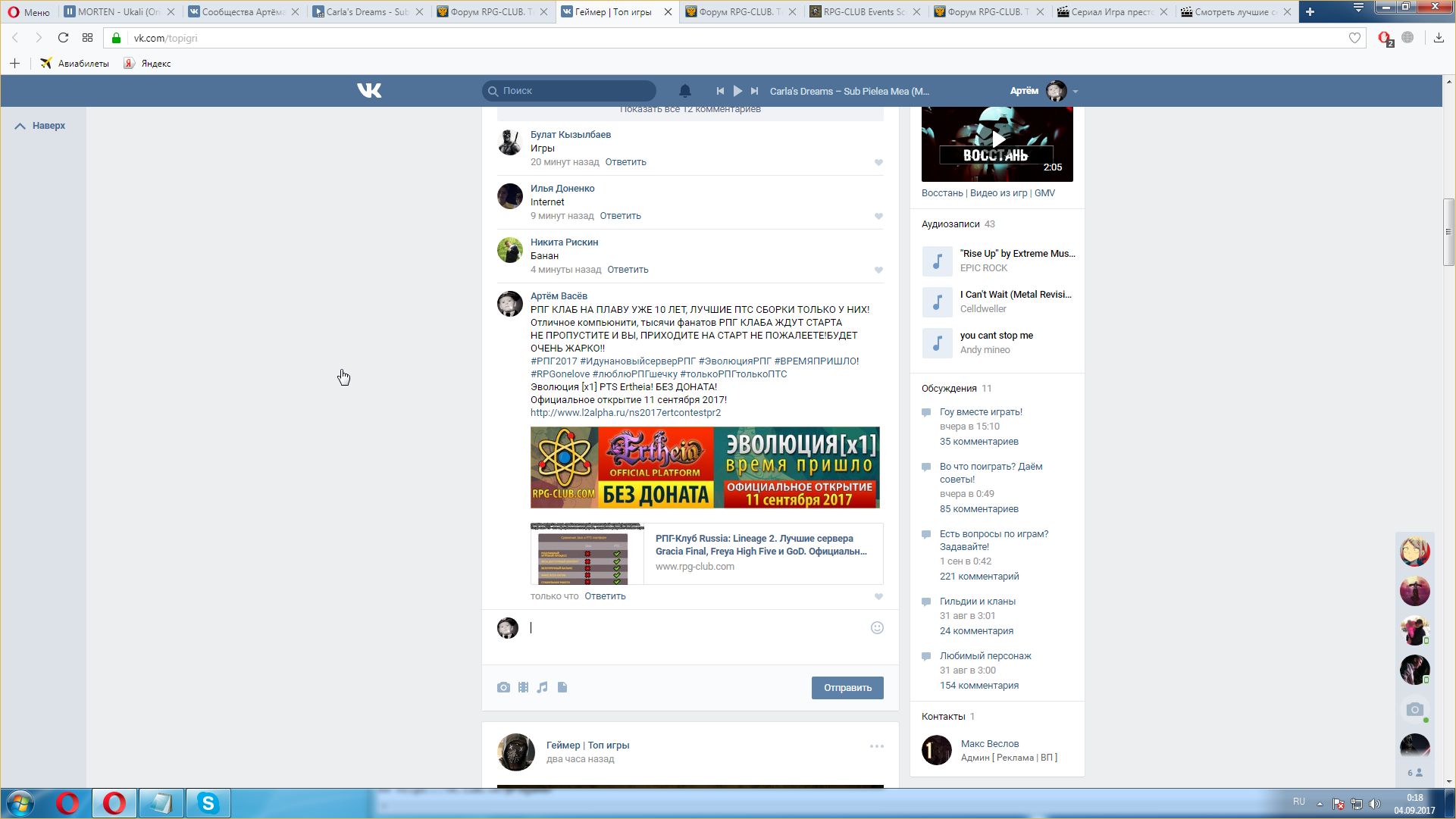Open browser downloads icon
Viewport: 1456px width, 819px height.
tap(1439, 38)
